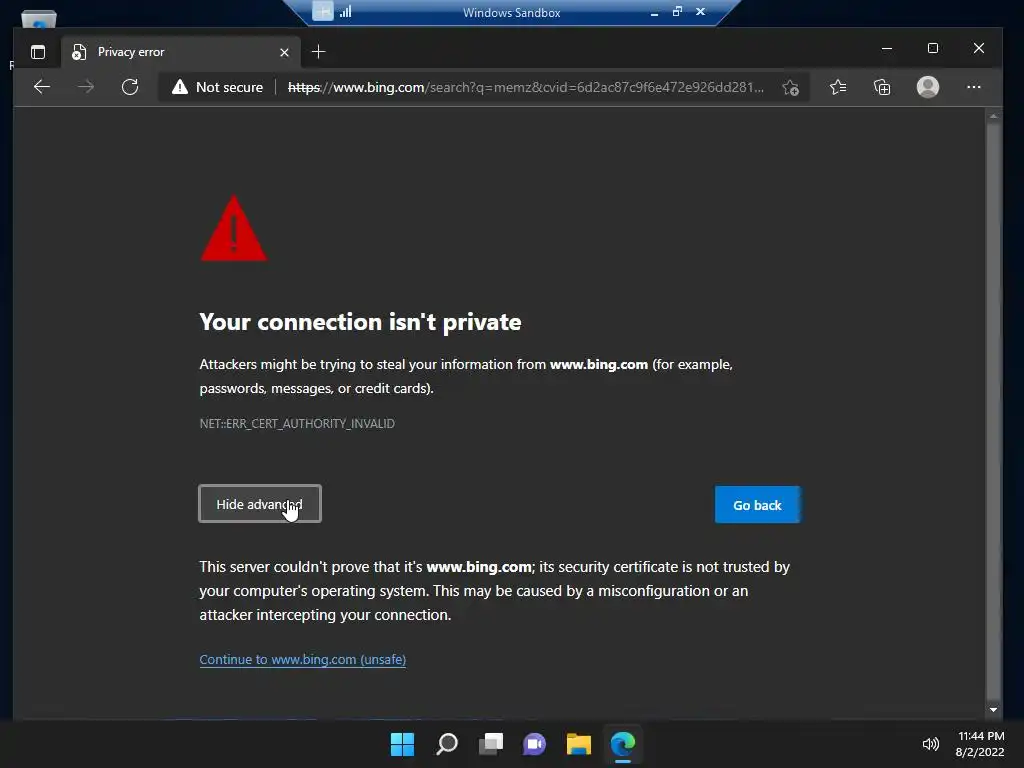Click the Go back button

pyautogui.click(x=757, y=505)
